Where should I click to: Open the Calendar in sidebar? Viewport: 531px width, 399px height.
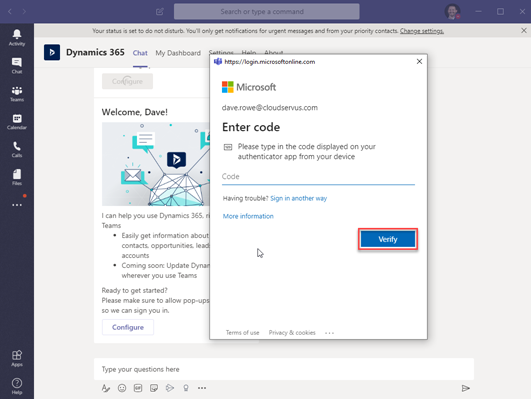(x=17, y=121)
